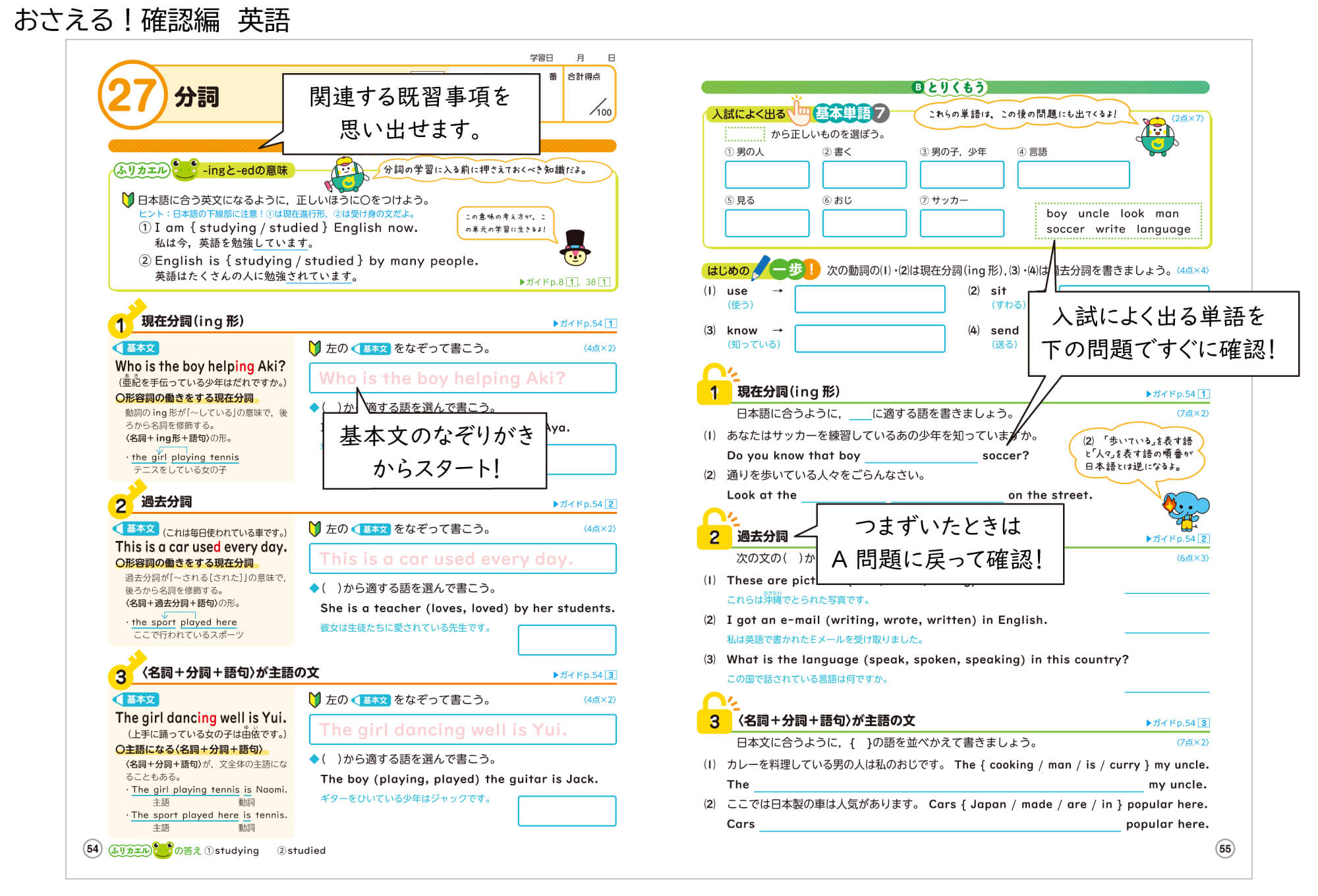Open ガイドp.54 link beside padlock heading 現在分詞
Image resolution: width=1318 pixels, height=896 pixels.
pos(1178,394)
